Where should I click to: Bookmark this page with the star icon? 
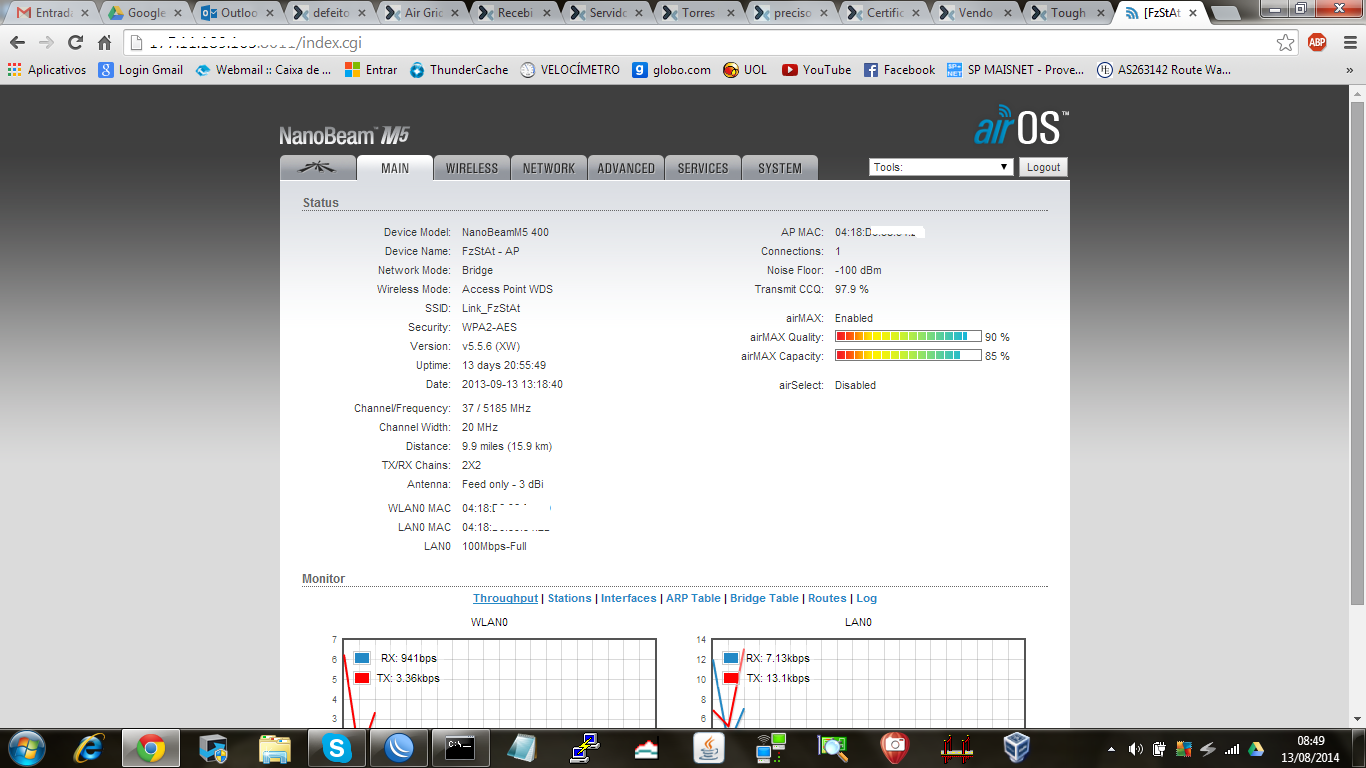1286,43
